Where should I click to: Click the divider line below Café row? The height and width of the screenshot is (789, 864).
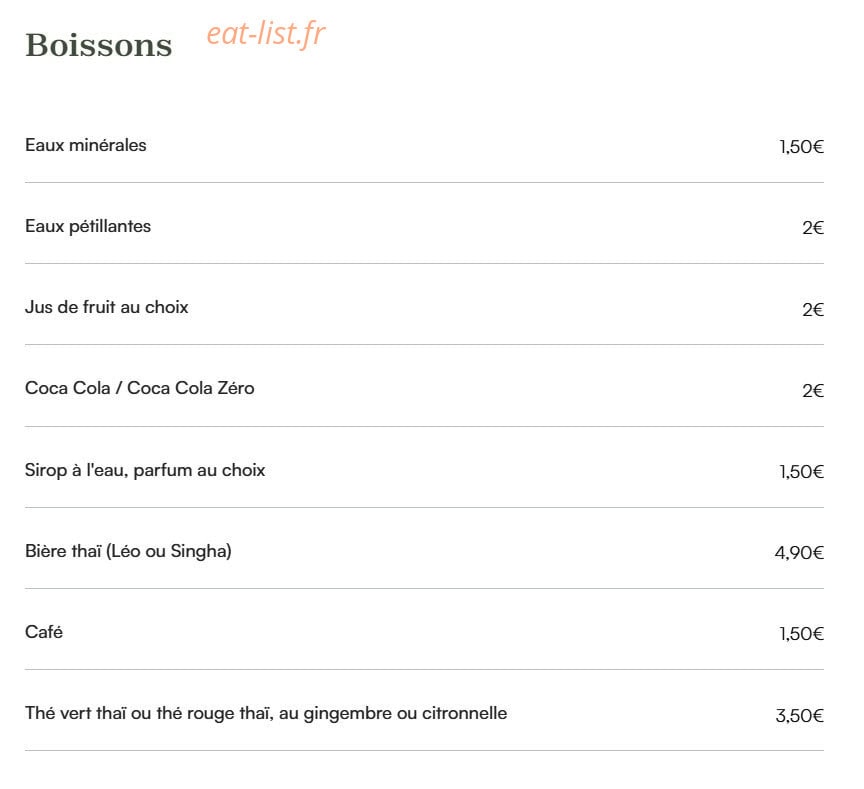click(x=424, y=669)
